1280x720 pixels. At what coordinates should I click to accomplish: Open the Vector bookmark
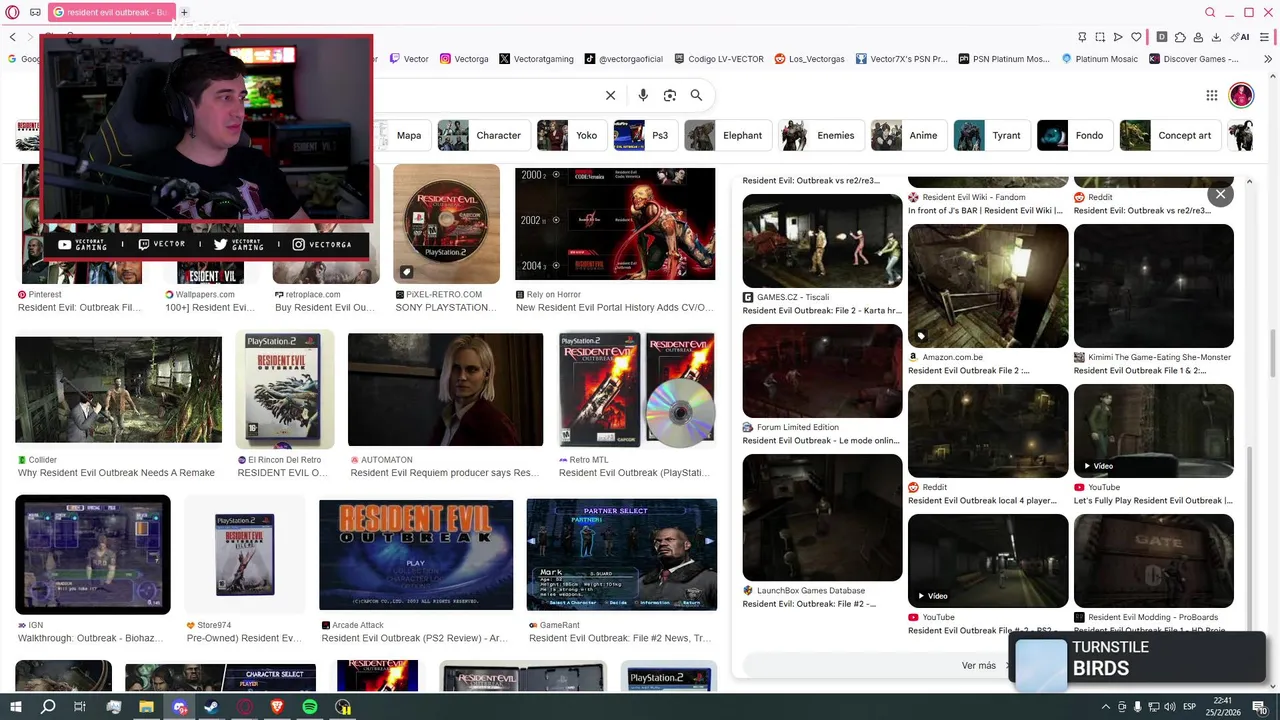(x=409, y=59)
